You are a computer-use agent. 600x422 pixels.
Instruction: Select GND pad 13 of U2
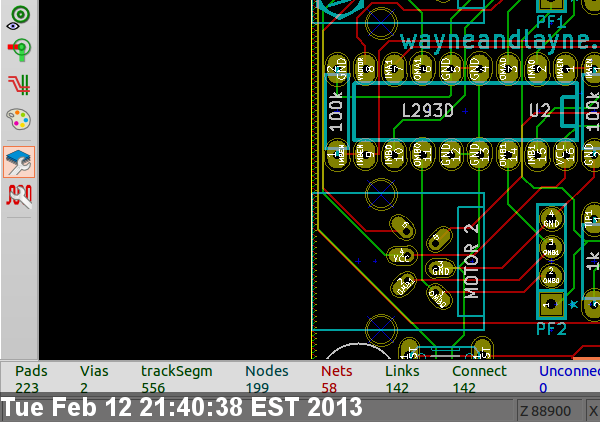point(479,154)
